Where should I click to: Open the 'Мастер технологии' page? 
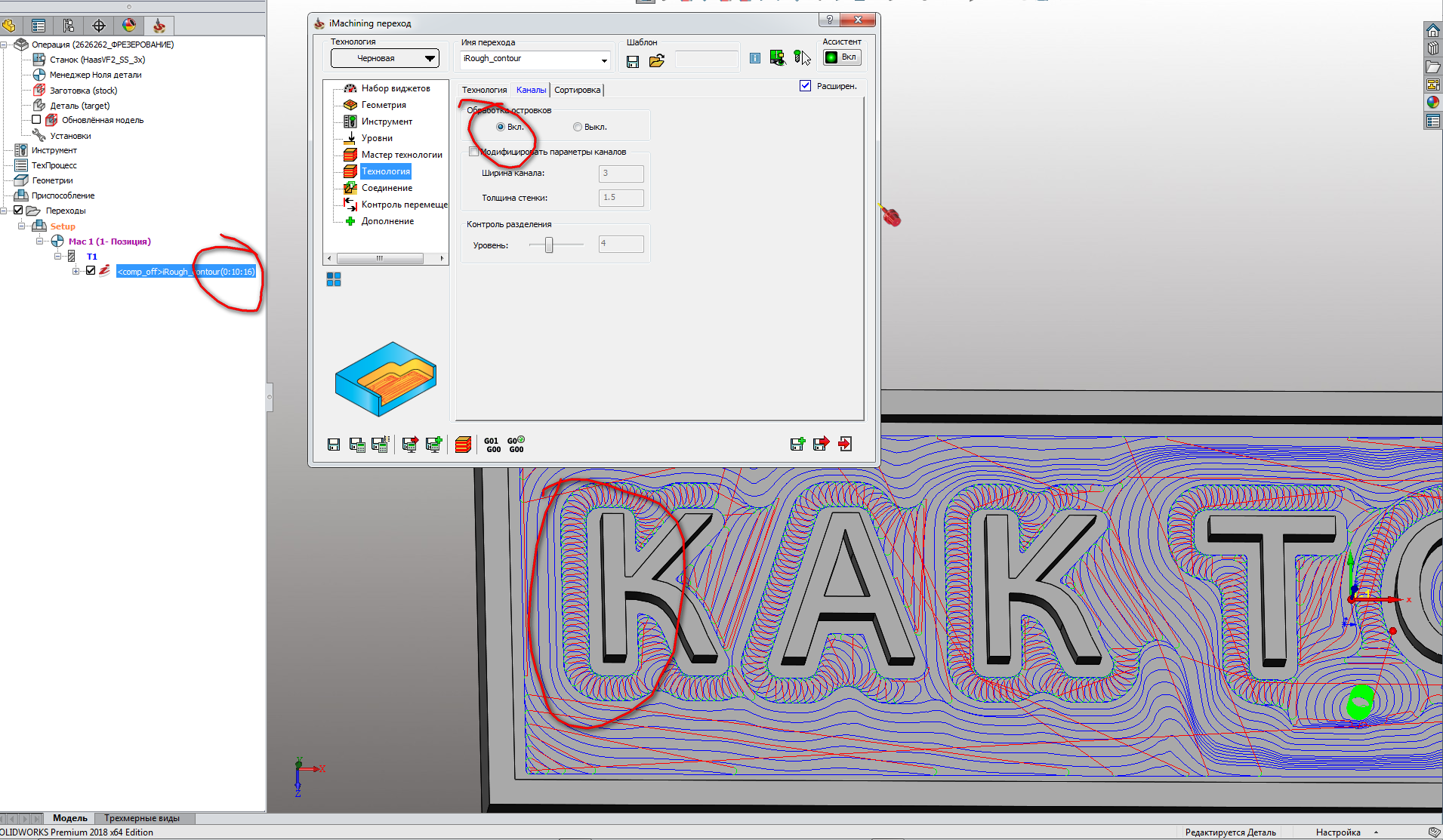[x=402, y=155]
